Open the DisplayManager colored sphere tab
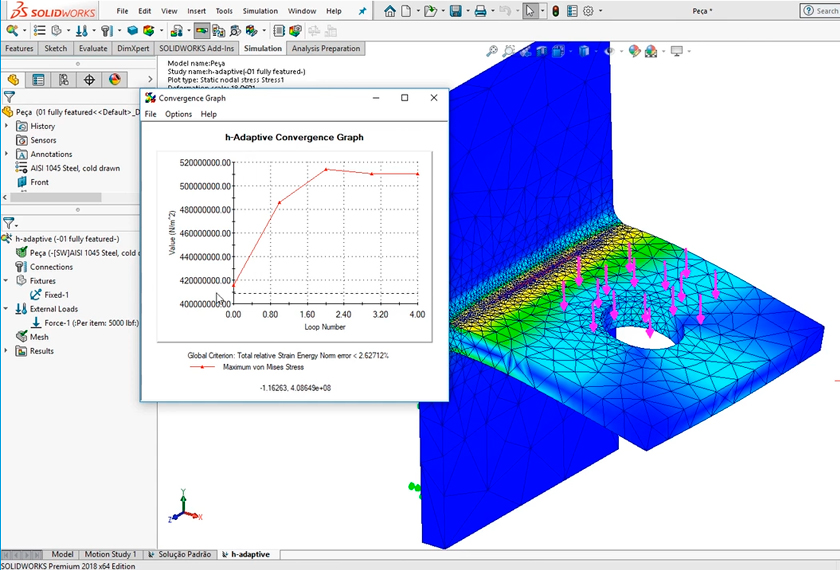The height and width of the screenshot is (570, 840). click(115, 80)
